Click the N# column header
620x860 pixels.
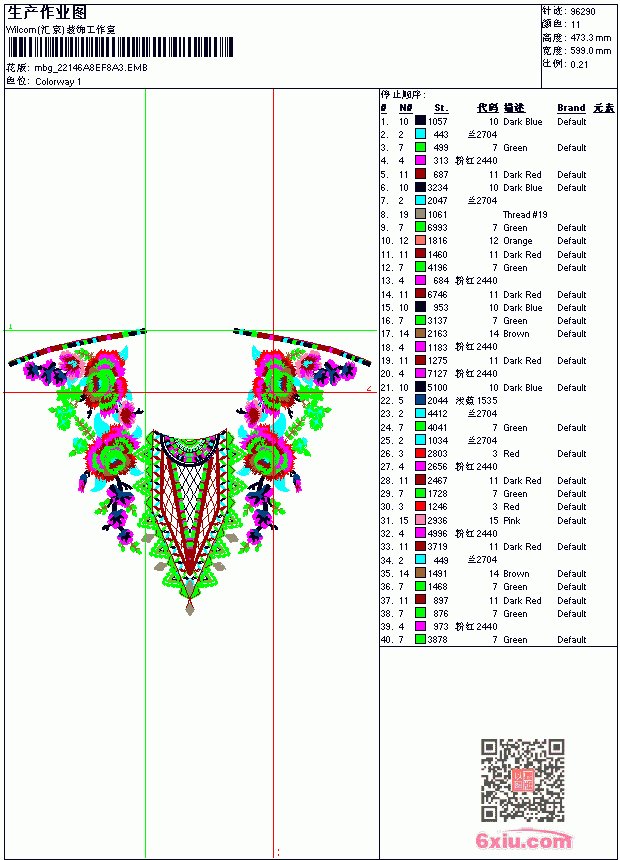(x=405, y=108)
